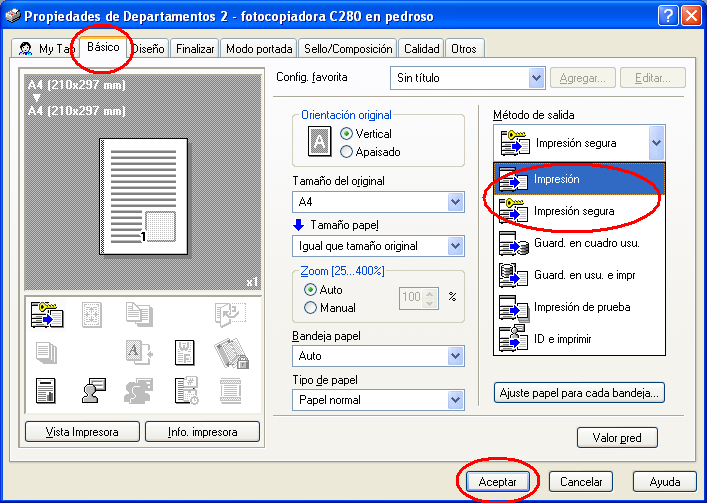The width and height of the screenshot is (707, 503).
Task: Click the zoom spinner up arrow
Action: (x=430, y=293)
